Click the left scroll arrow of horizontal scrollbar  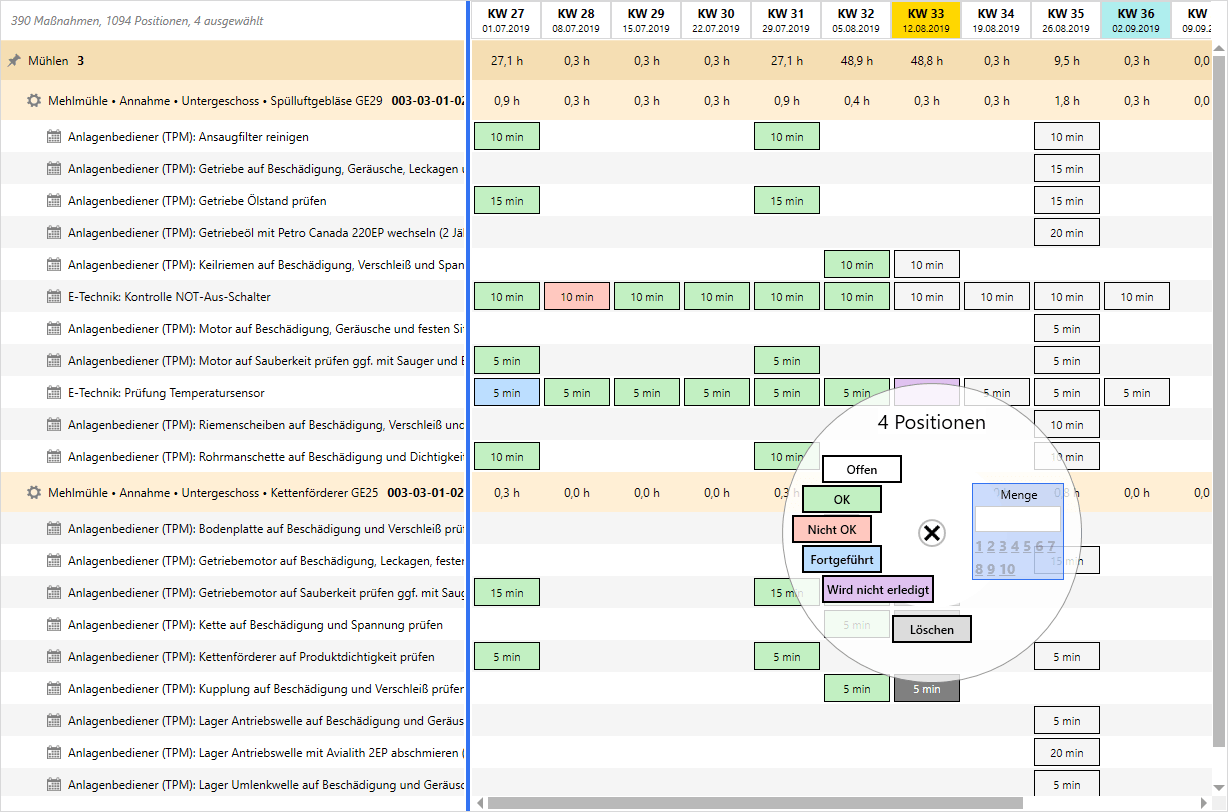[x=480, y=802]
